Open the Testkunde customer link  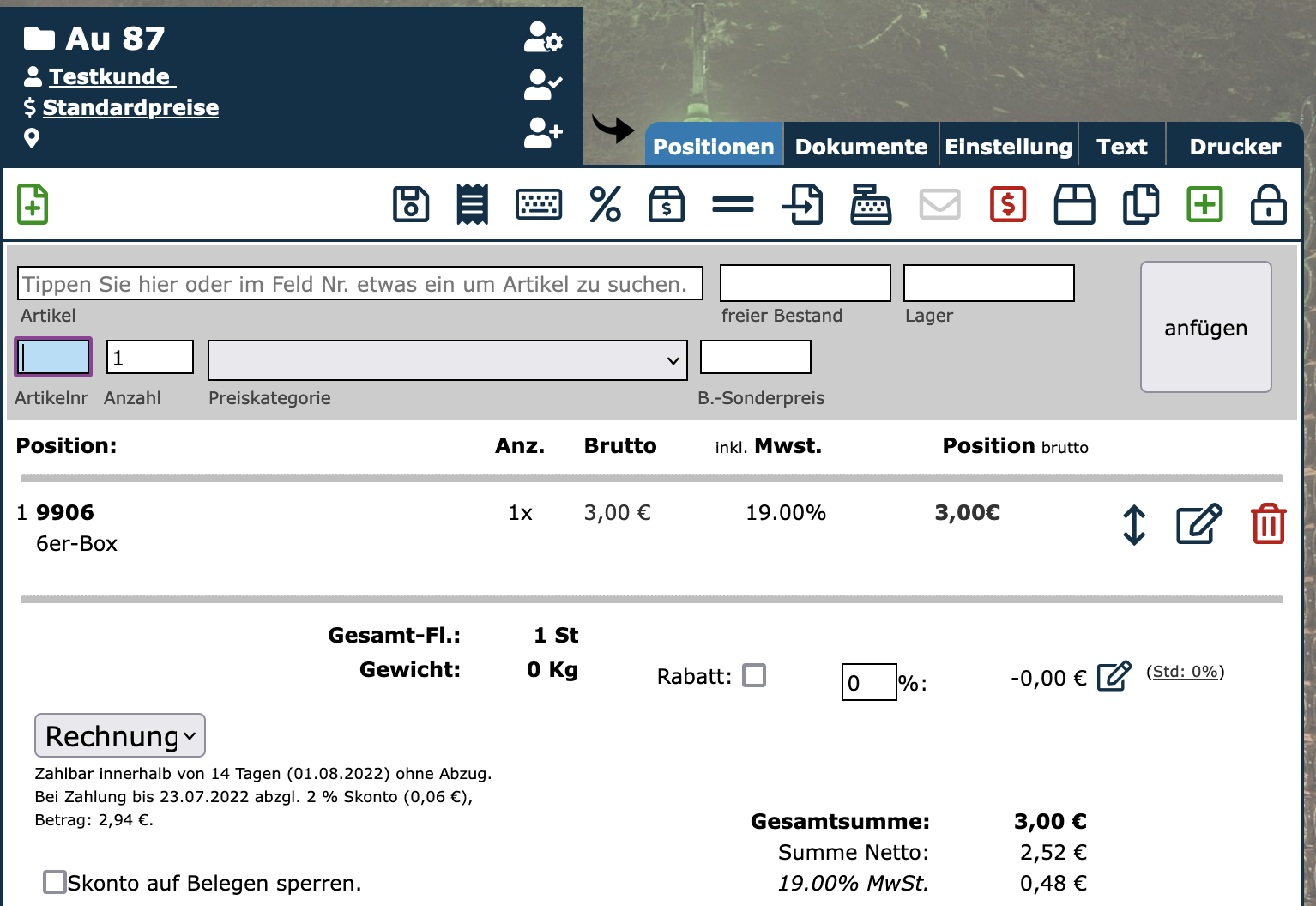(x=109, y=76)
